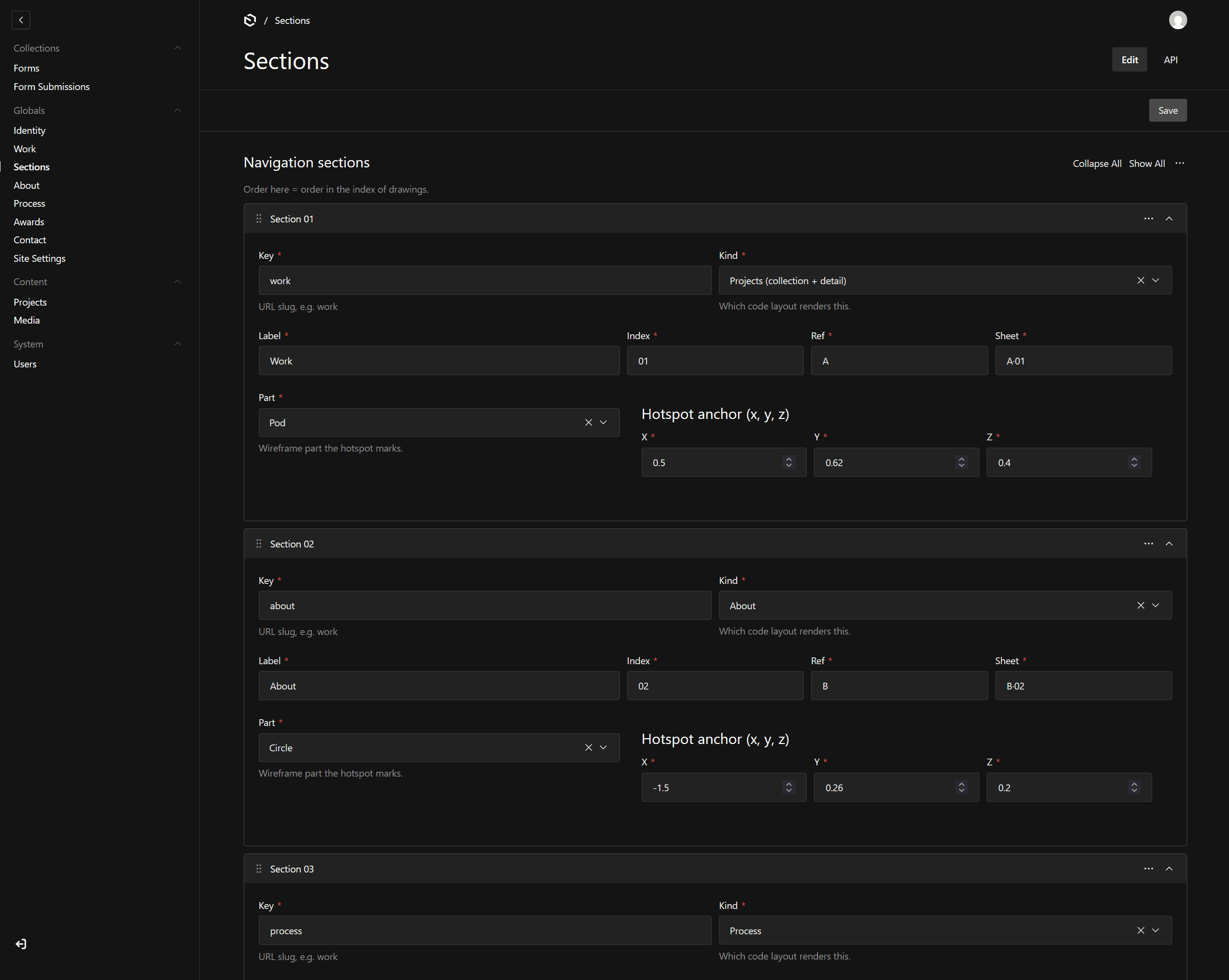The image size is (1229, 980).
Task: Open Section 02 Kind dropdown
Action: click(x=1156, y=605)
